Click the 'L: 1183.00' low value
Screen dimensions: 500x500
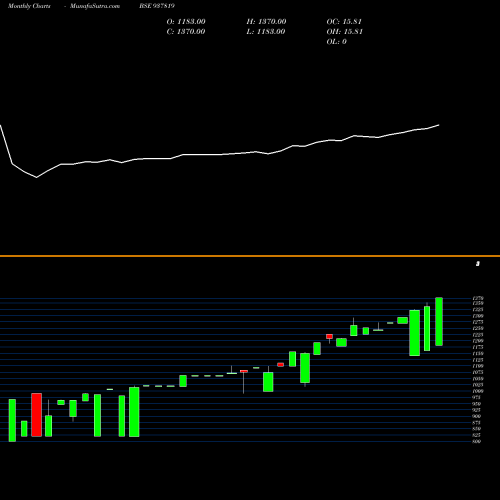point(266,32)
